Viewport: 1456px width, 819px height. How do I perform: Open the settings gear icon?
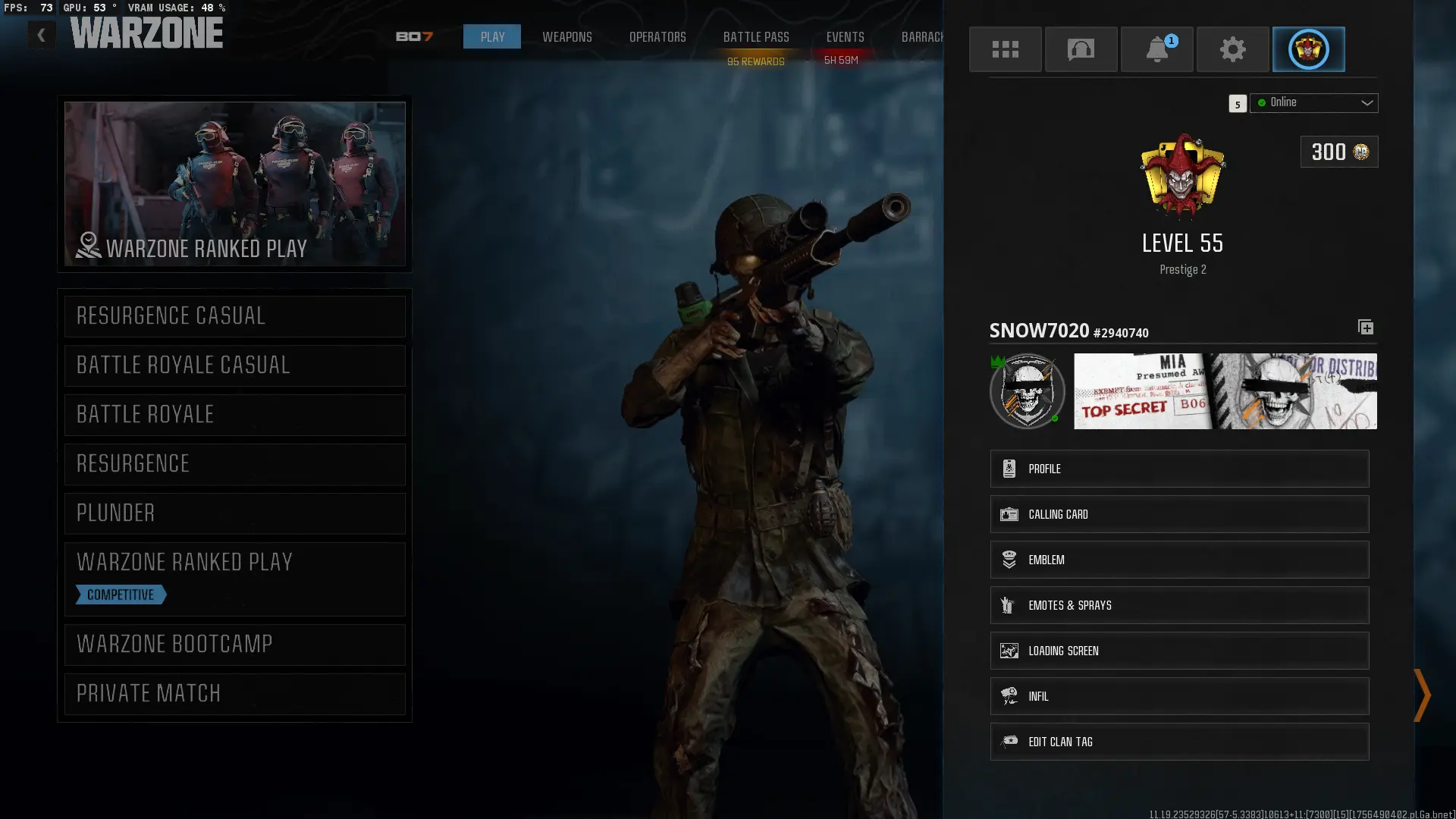coord(1232,49)
